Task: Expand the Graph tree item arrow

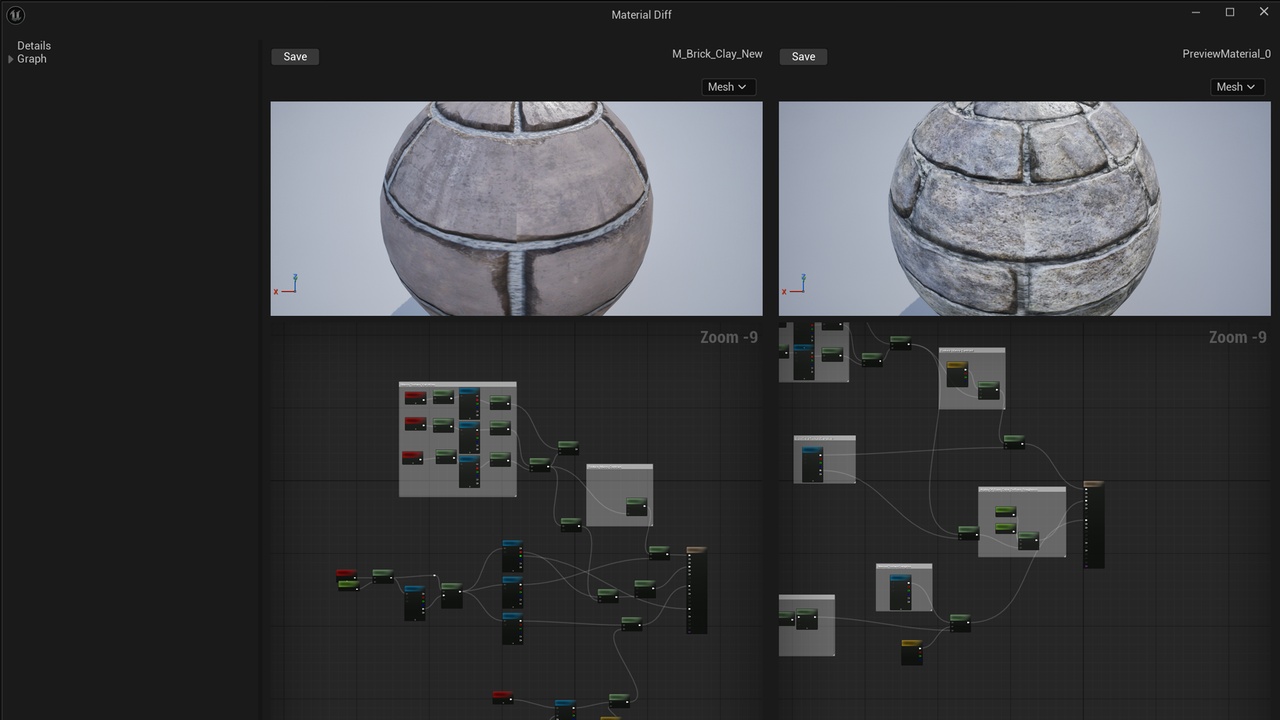Action: click(x=11, y=59)
